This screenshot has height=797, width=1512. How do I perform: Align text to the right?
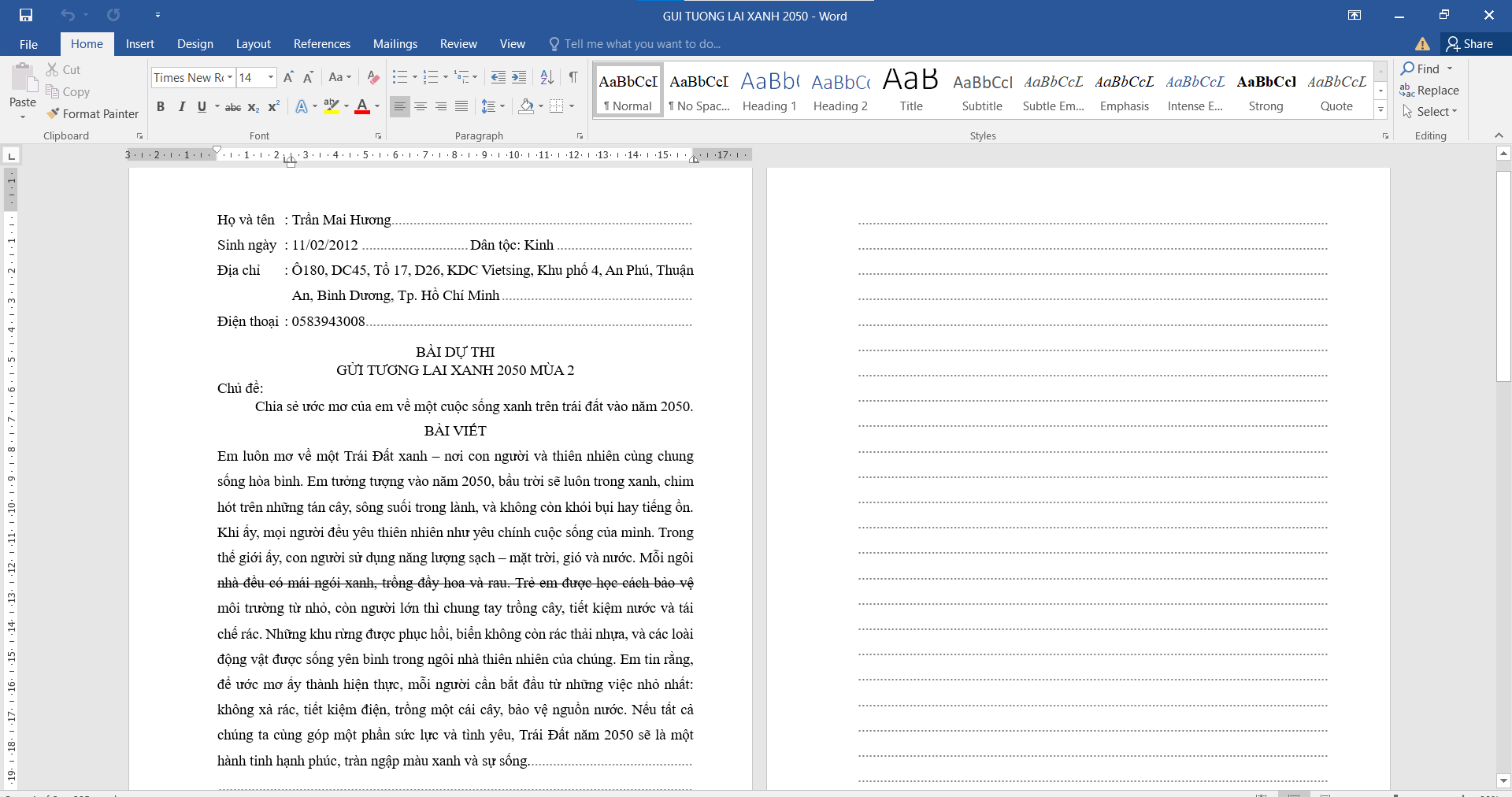tap(441, 106)
